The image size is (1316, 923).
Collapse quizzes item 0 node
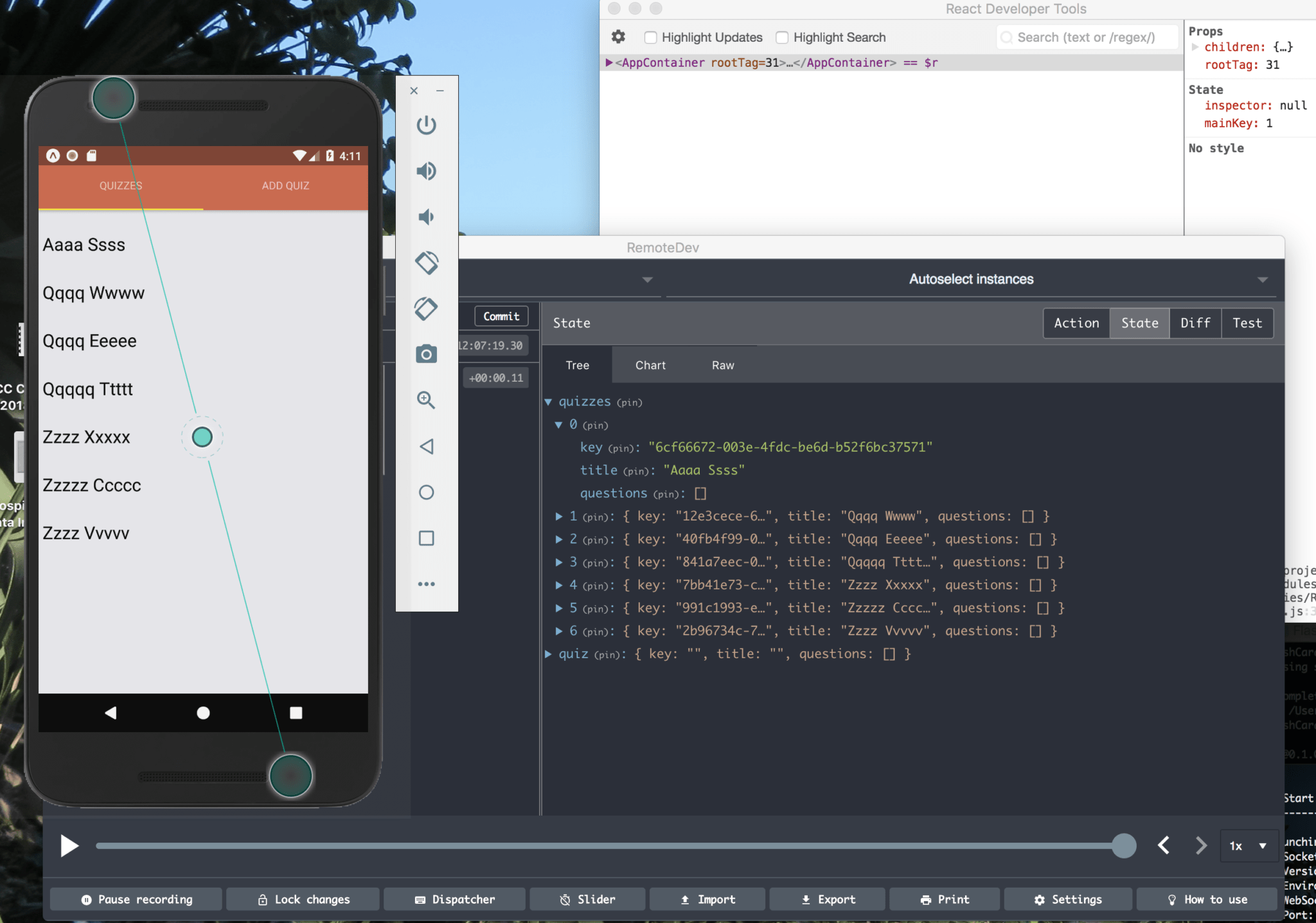coord(558,425)
